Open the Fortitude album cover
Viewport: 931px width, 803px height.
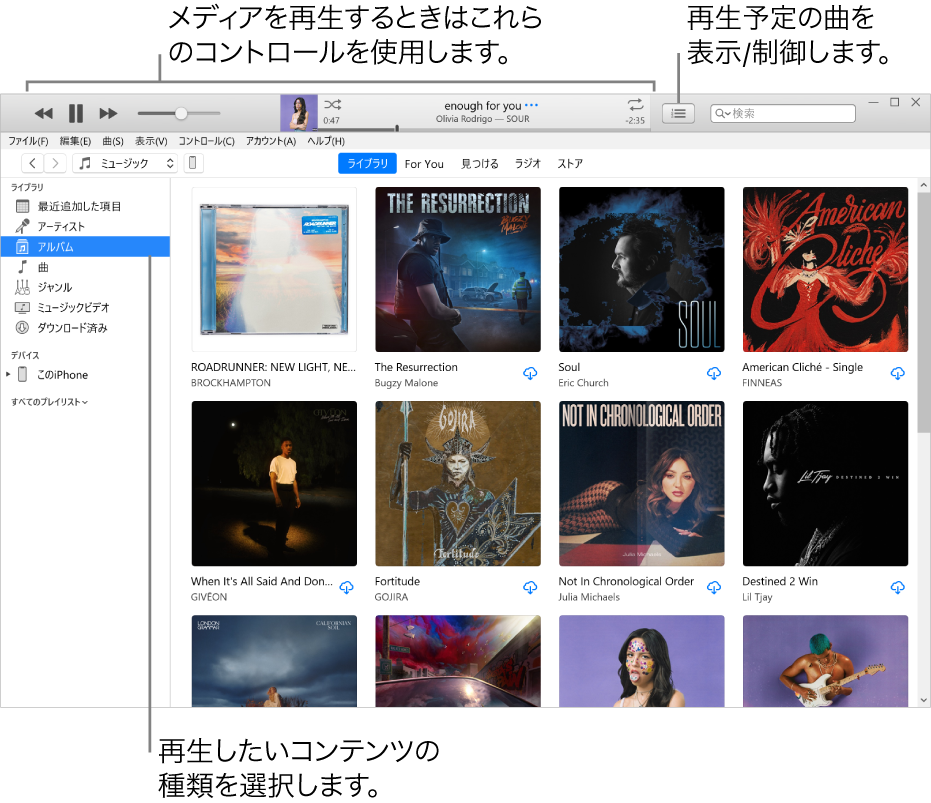tap(458, 483)
